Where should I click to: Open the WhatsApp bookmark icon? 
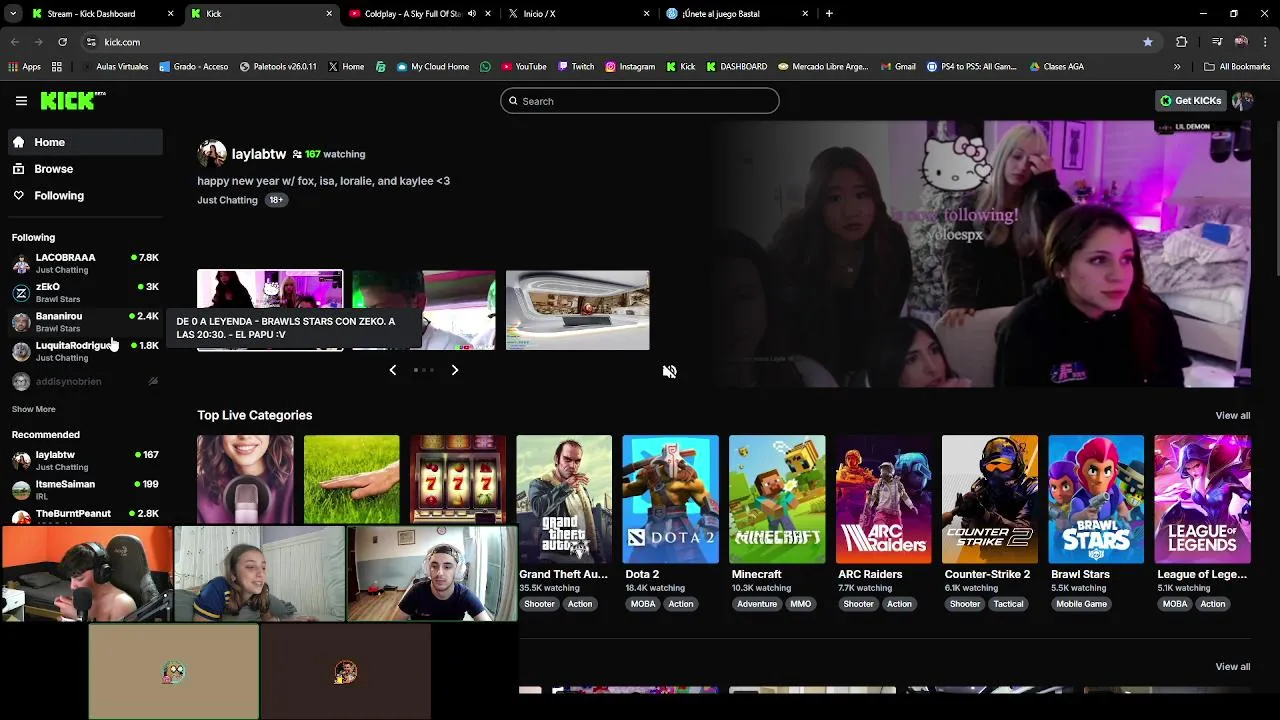point(486,67)
